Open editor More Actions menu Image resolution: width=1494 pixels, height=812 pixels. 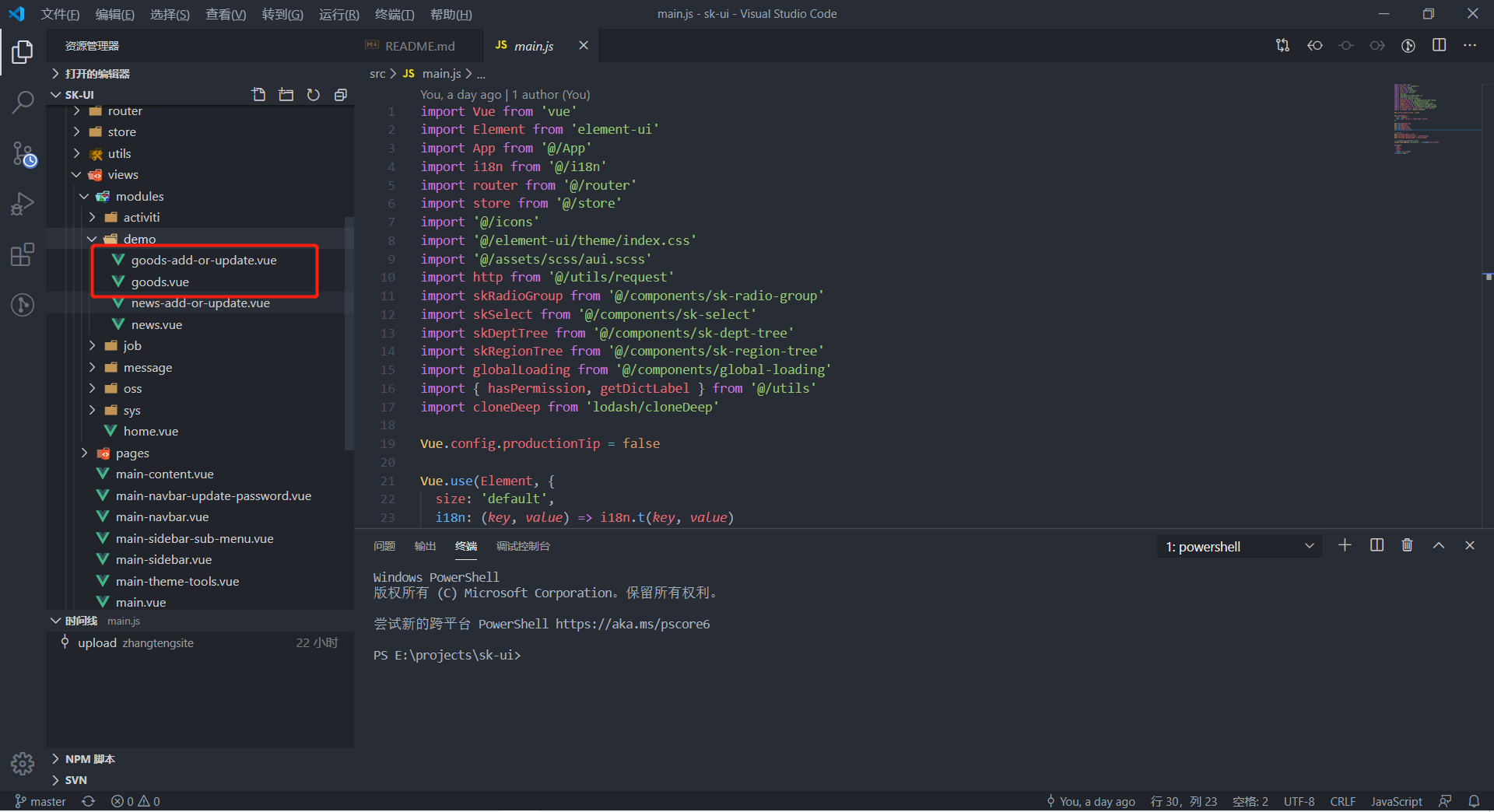(1470, 46)
